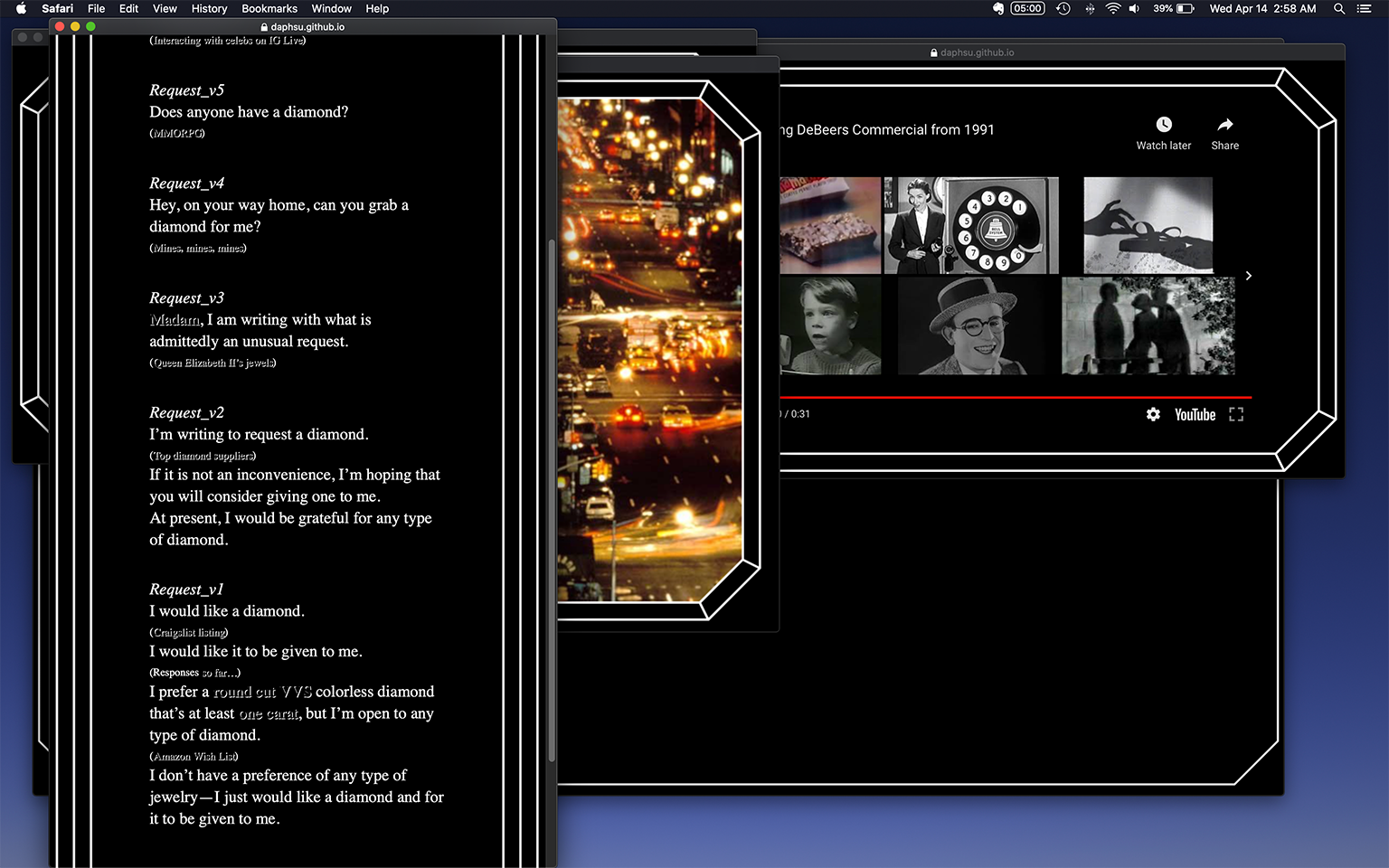Open the "Amazon Wish List" link
The height and width of the screenshot is (868, 1389).
coord(194,757)
